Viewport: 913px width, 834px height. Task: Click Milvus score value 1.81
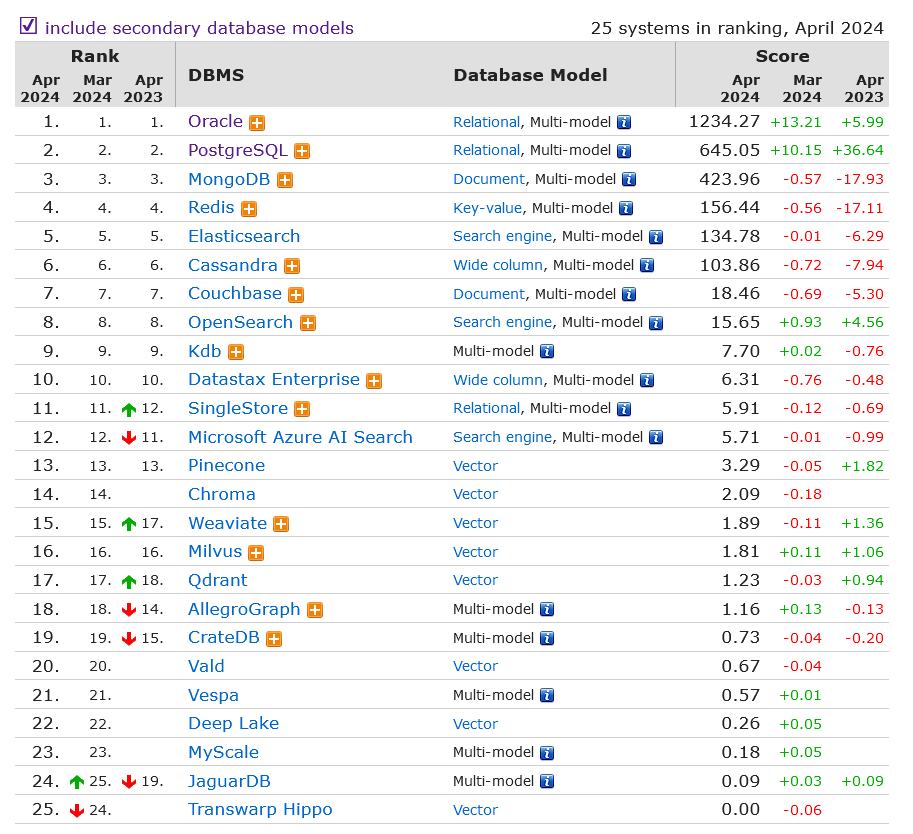coord(740,552)
